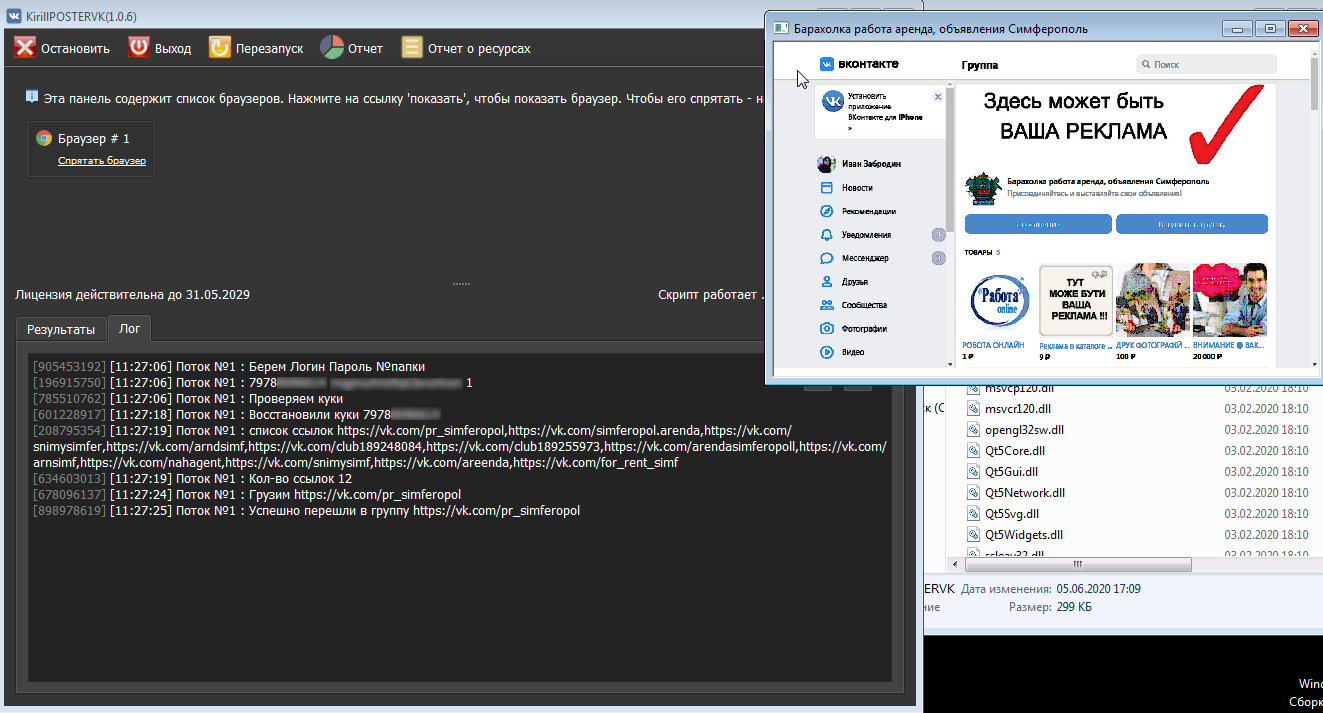Click the Вступить в группу button

[1192, 224]
